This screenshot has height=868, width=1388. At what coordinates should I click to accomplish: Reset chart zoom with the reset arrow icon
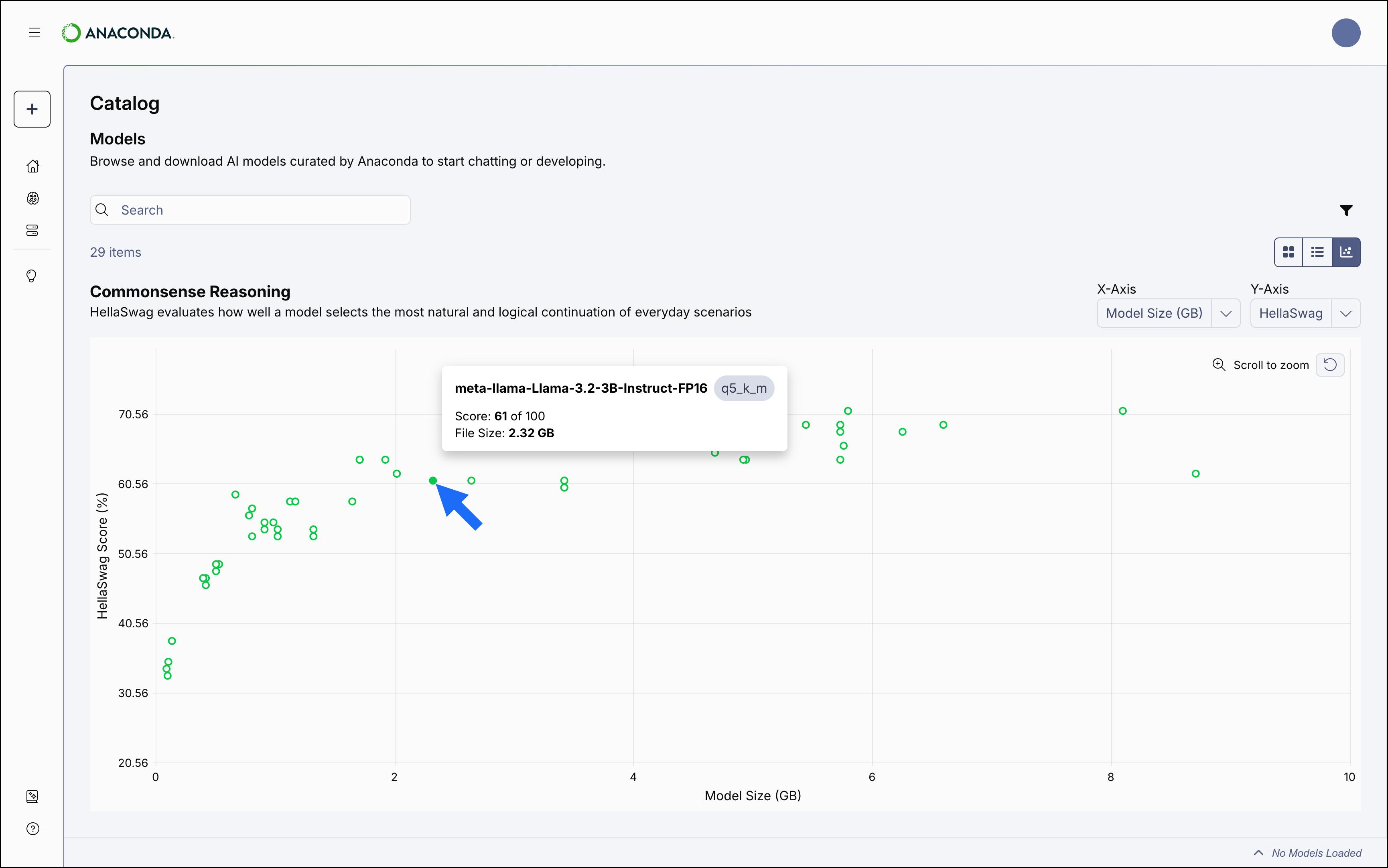(1331, 365)
